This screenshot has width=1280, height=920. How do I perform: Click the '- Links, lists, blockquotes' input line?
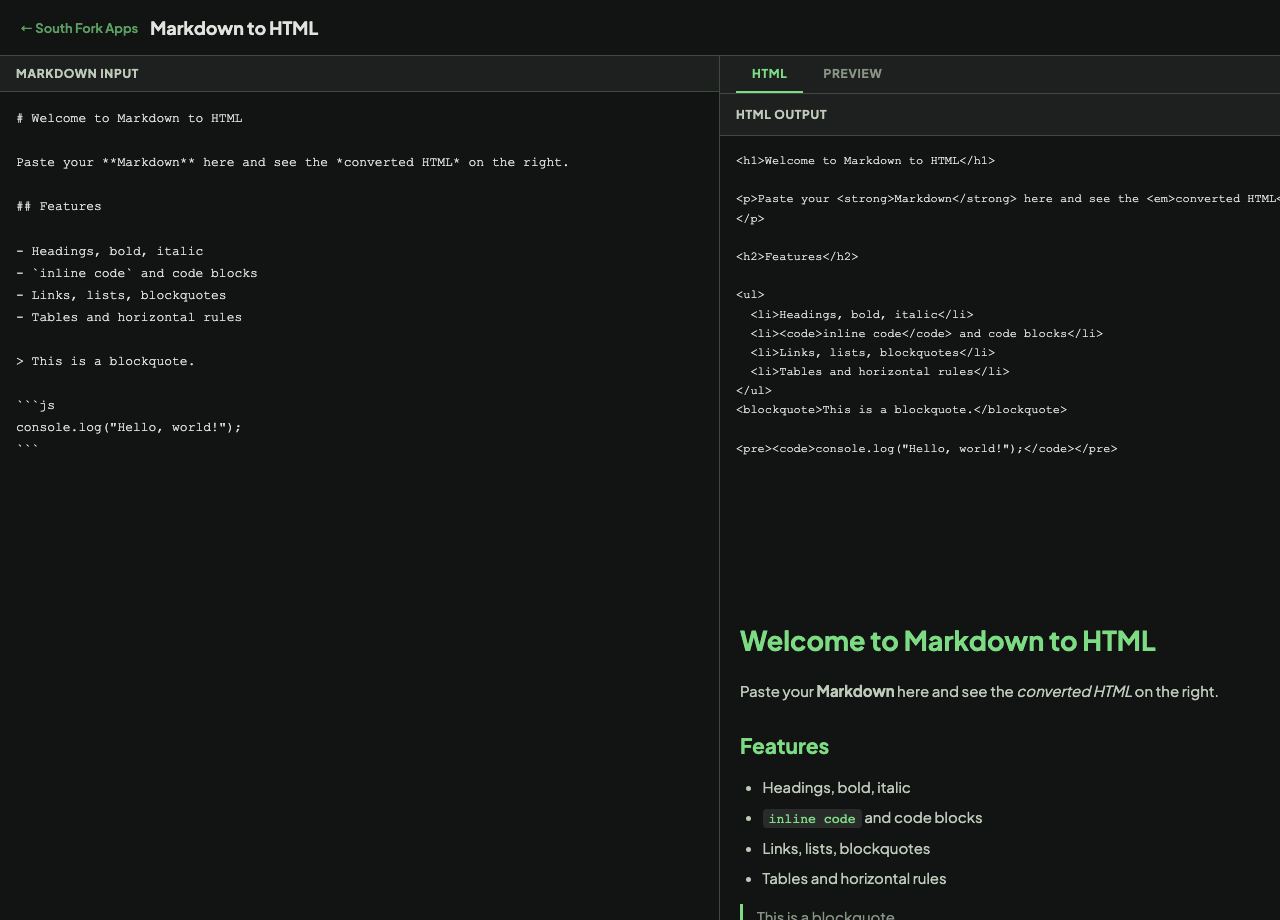(x=121, y=295)
